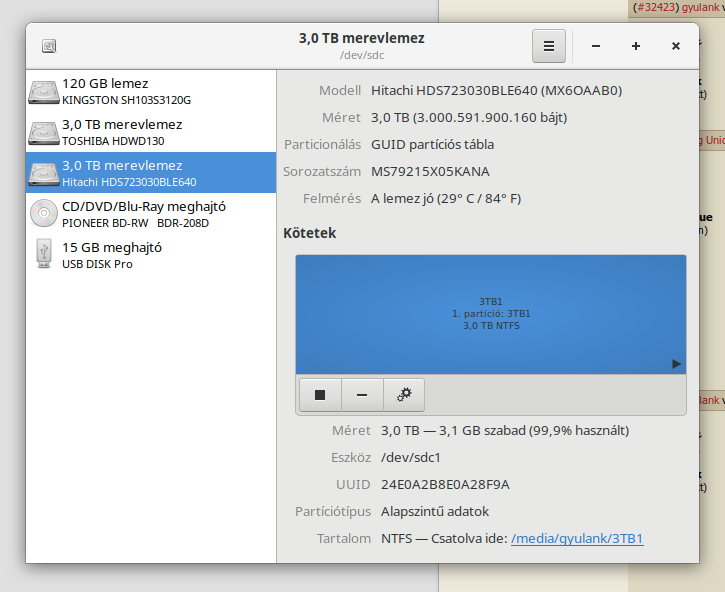Click the Alapszintű adatok partition type
Screen dimensions: 725x592
[x=435, y=512]
